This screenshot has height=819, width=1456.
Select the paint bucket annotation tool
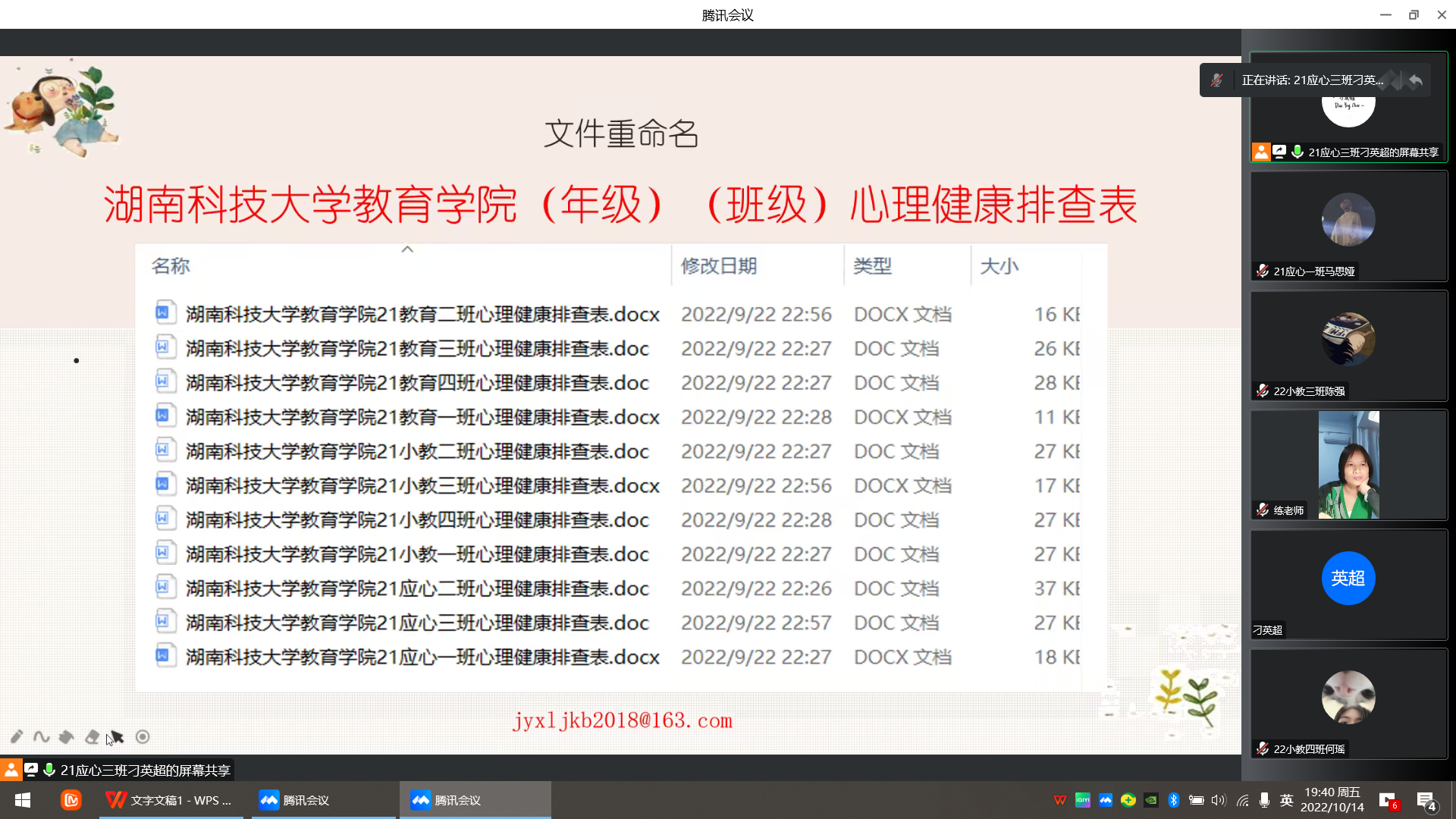click(67, 736)
